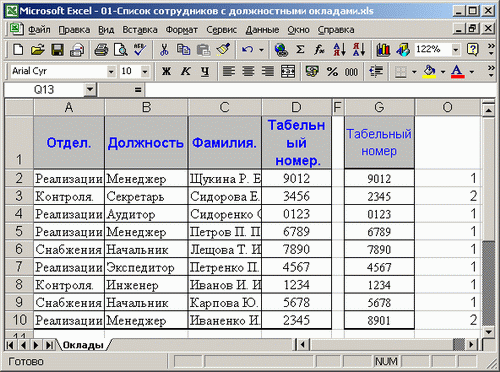
Task: Expand the Name Box Q13 dropdown
Action: tap(90, 90)
